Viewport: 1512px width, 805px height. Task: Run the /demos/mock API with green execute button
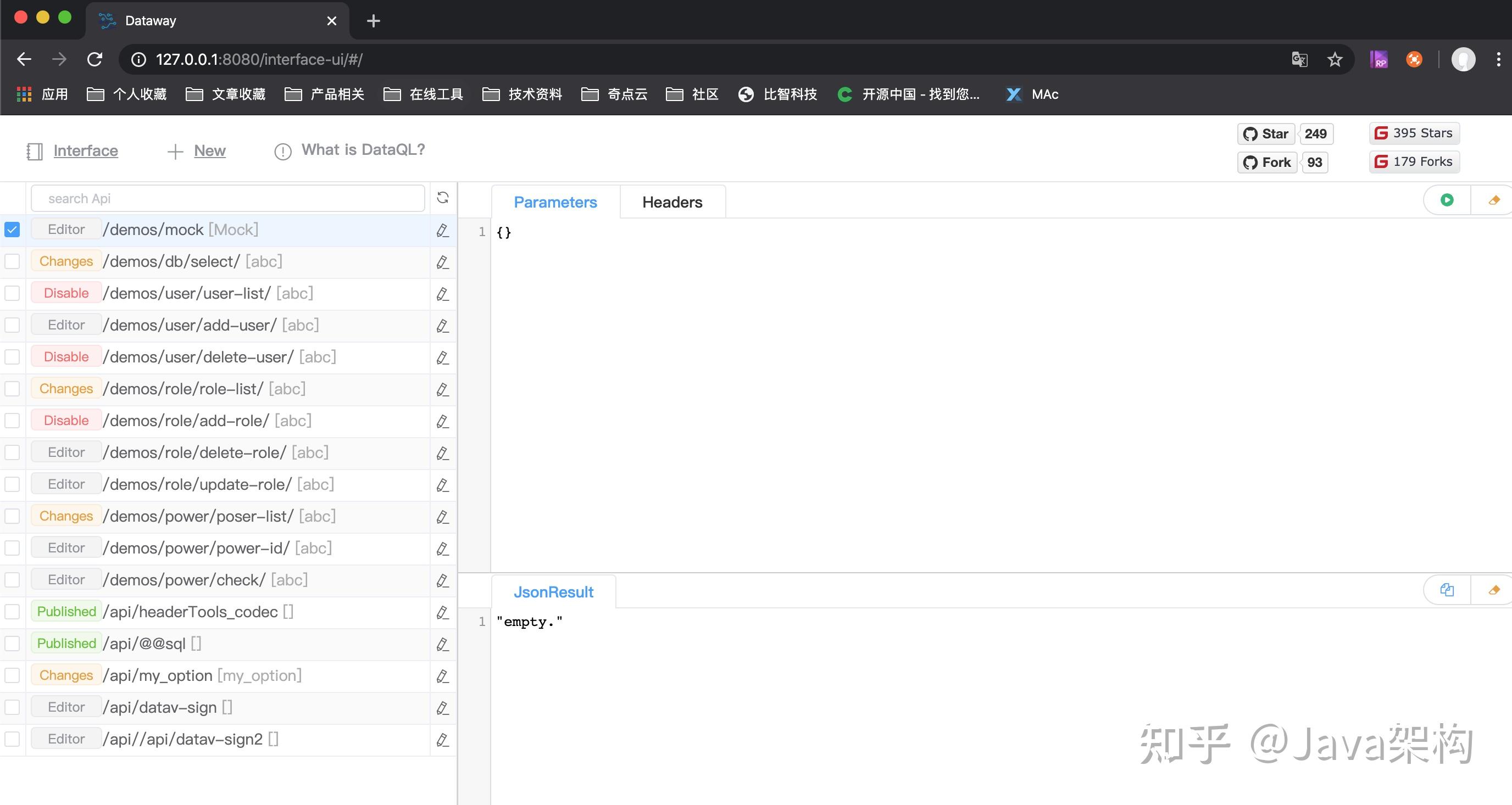click(x=1446, y=199)
